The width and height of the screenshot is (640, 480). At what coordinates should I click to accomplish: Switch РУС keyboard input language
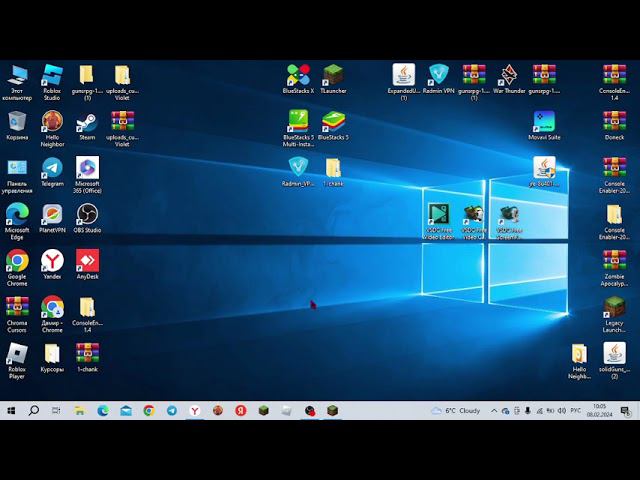[576, 411]
